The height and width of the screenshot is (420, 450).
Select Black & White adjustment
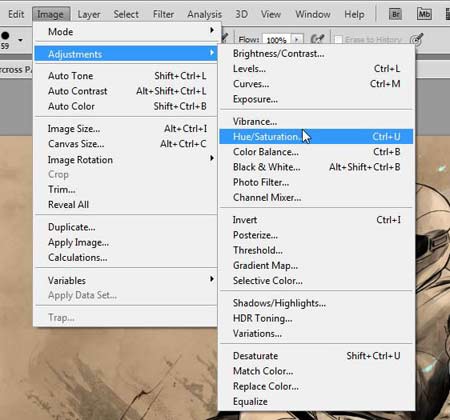pos(316,167)
